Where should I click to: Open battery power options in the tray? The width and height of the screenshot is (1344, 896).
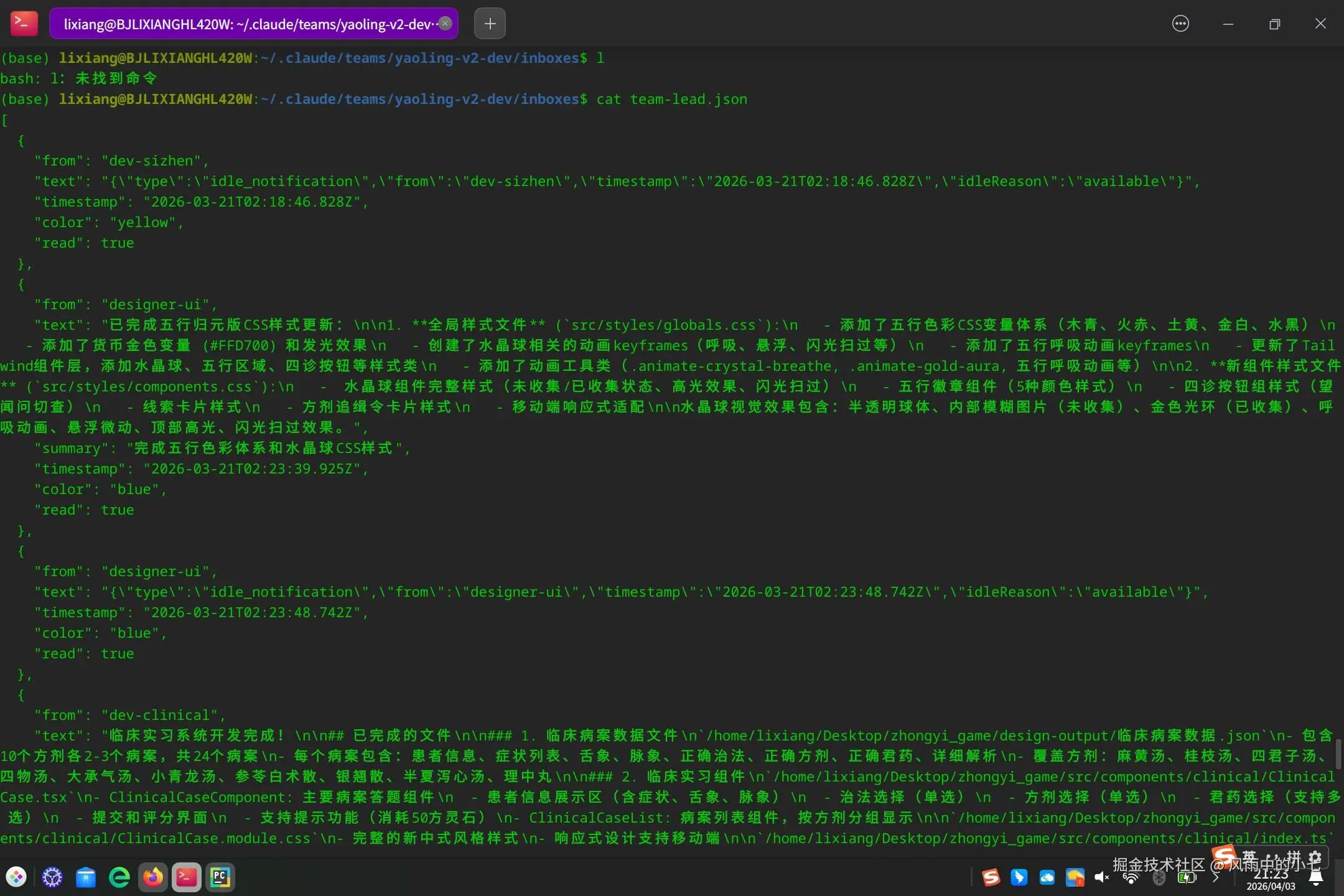coord(1187,877)
